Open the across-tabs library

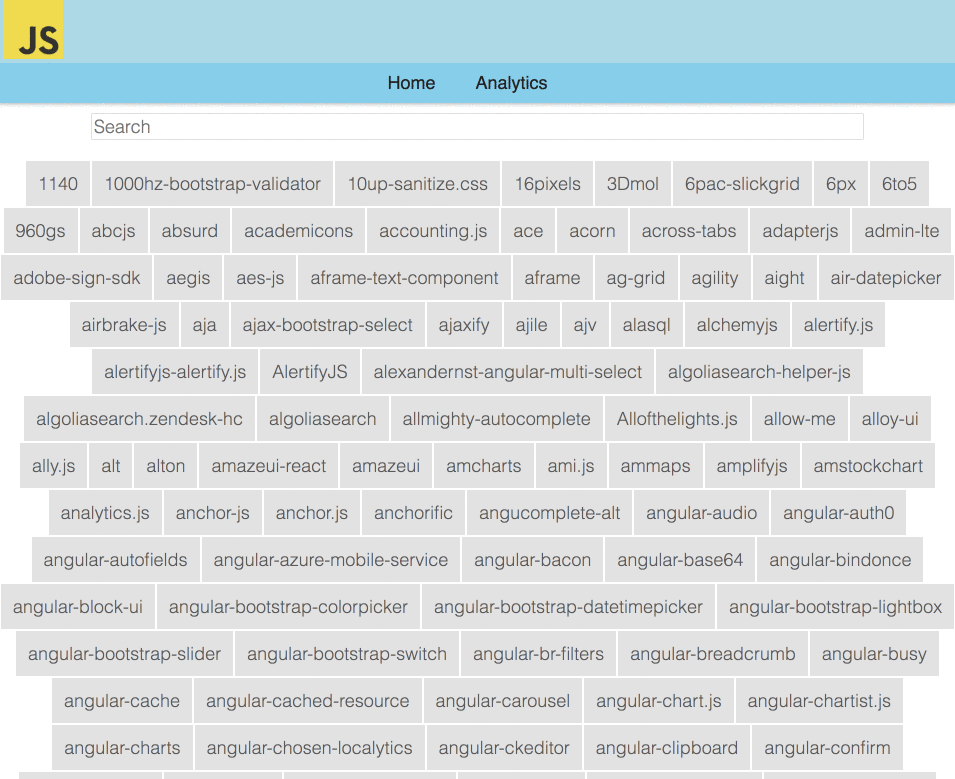689,231
